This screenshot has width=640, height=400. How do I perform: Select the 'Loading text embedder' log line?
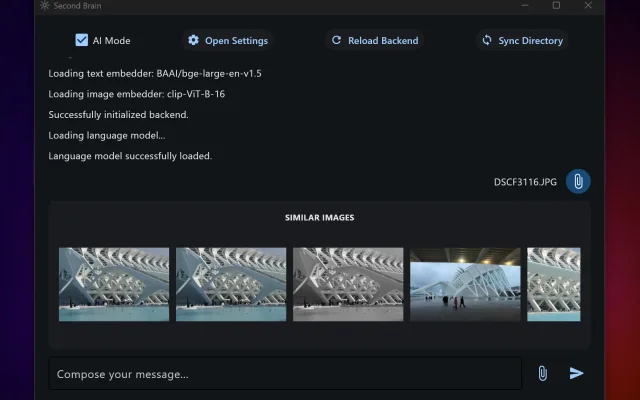155,73
